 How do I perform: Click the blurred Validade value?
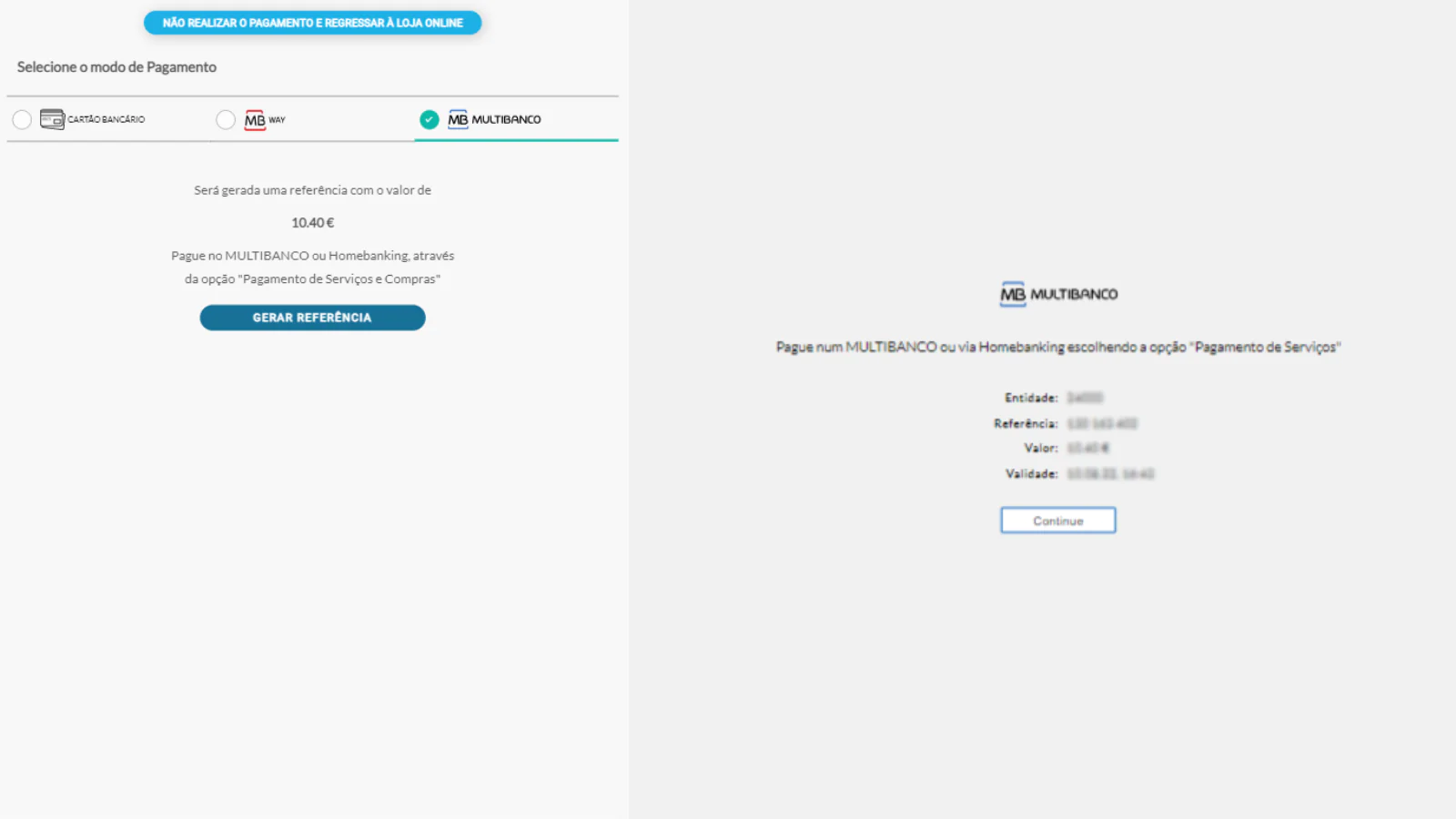click(x=1110, y=473)
